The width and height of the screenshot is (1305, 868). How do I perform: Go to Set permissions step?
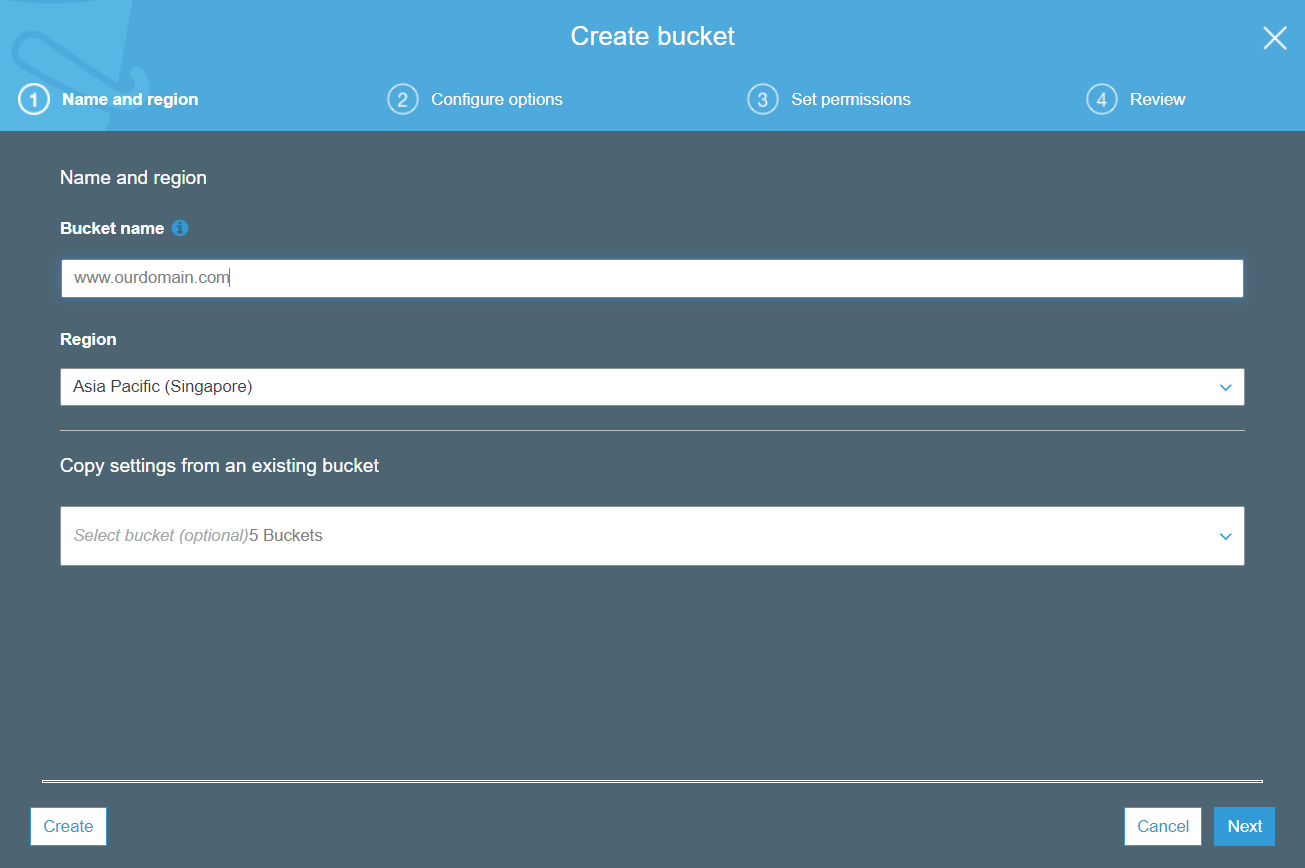point(851,99)
